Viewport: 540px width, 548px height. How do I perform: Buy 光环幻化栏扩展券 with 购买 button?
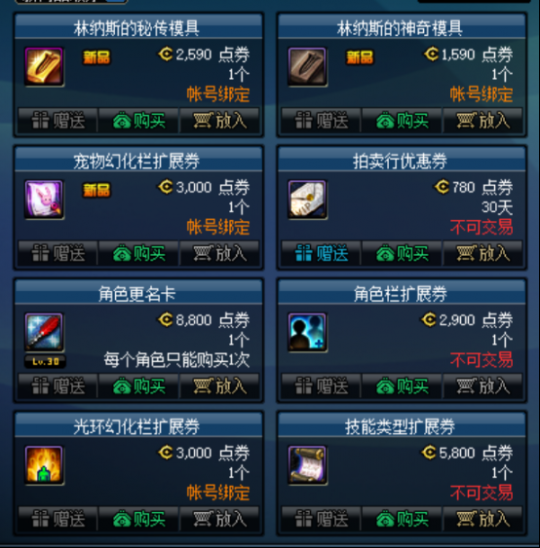coord(139,519)
